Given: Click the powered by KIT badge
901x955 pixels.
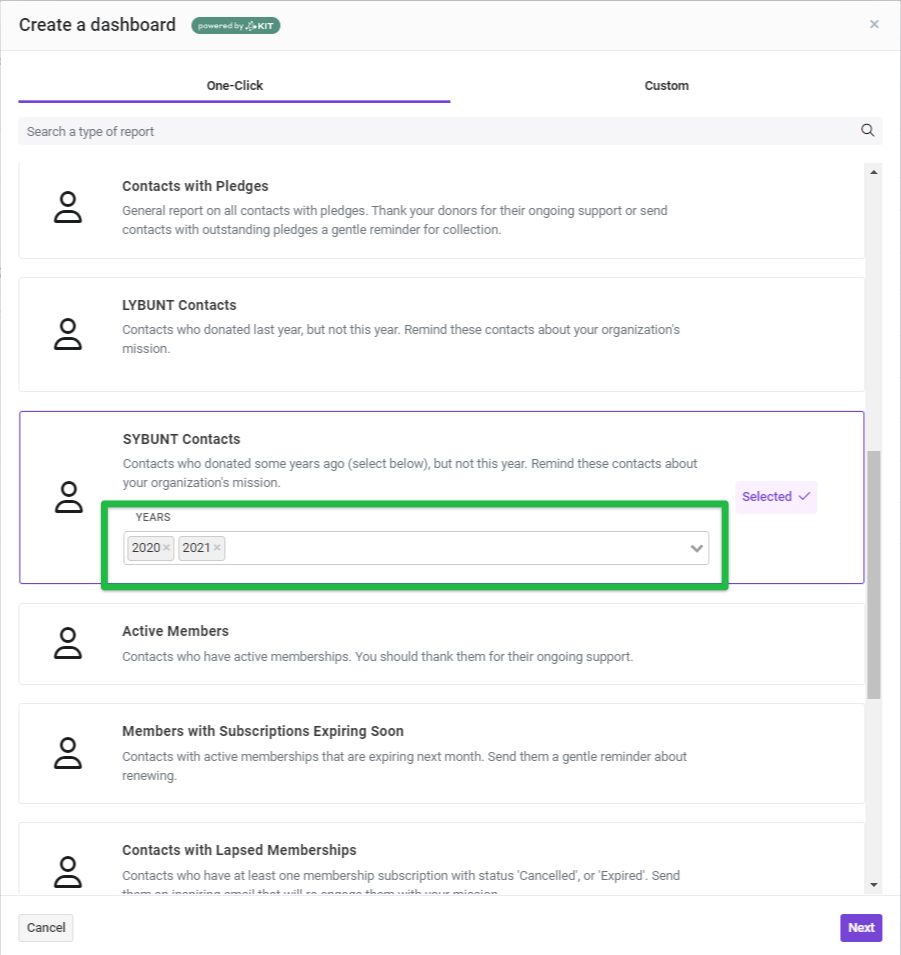Looking at the screenshot, I should (x=236, y=26).
